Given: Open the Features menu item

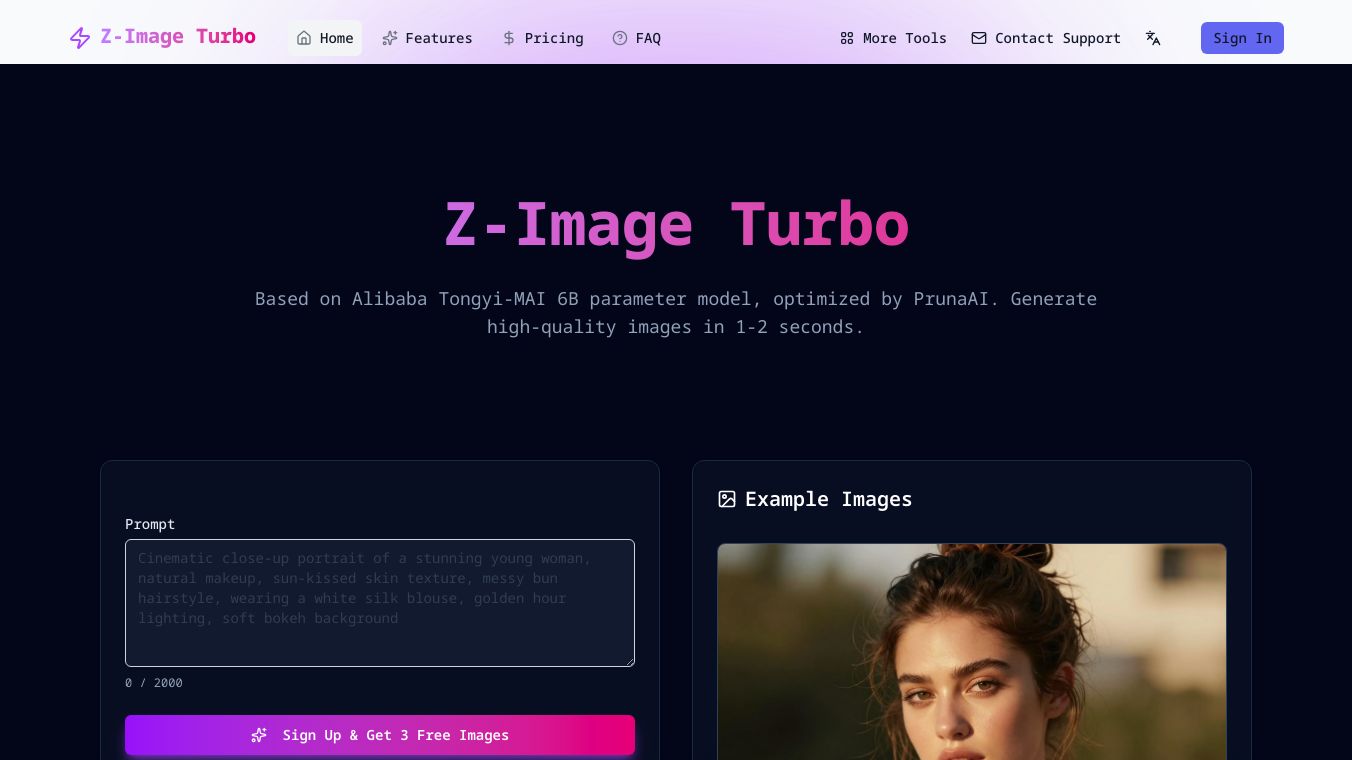Looking at the screenshot, I should [x=427, y=38].
